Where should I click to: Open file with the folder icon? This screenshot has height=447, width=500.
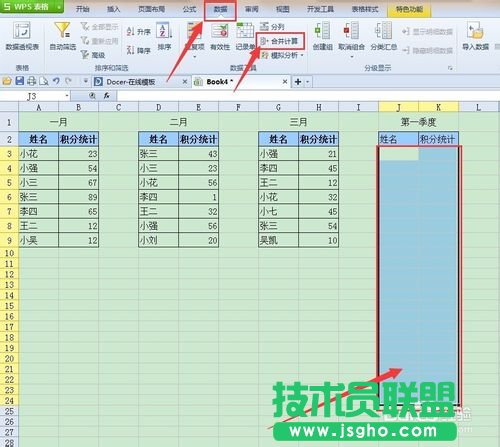(x=7, y=81)
